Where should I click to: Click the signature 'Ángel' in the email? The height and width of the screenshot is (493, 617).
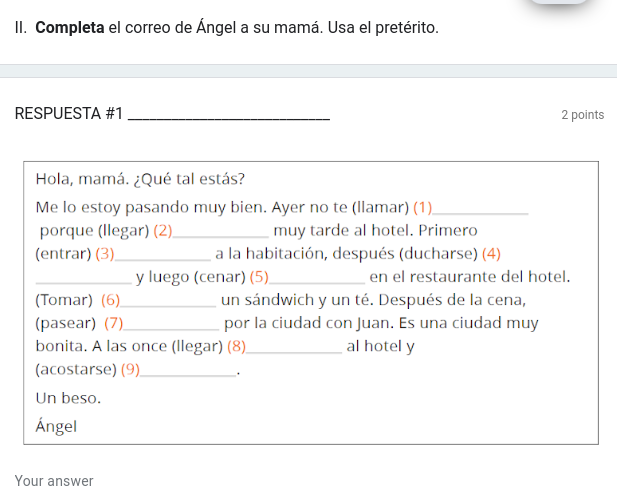pyautogui.click(x=56, y=425)
